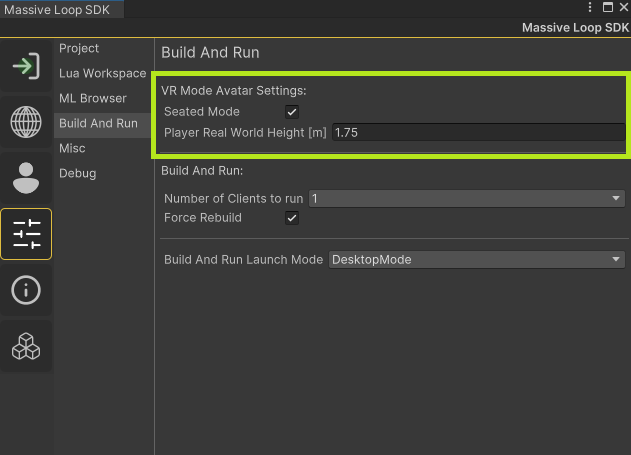Viewport: 631px width, 455px height.
Task: Close the Massive Loop SDK window
Action: (624, 7)
